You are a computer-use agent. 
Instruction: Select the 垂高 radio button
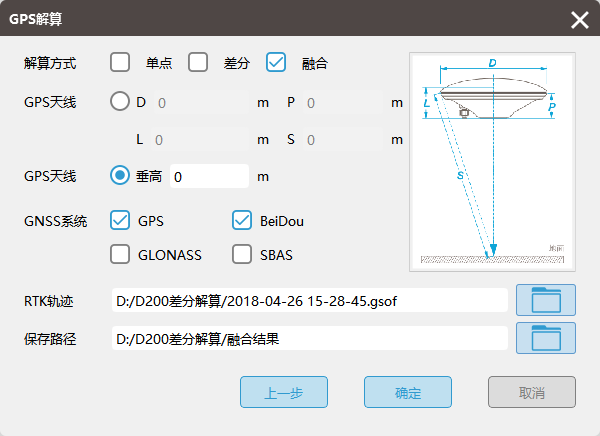click(x=120, y=176)
